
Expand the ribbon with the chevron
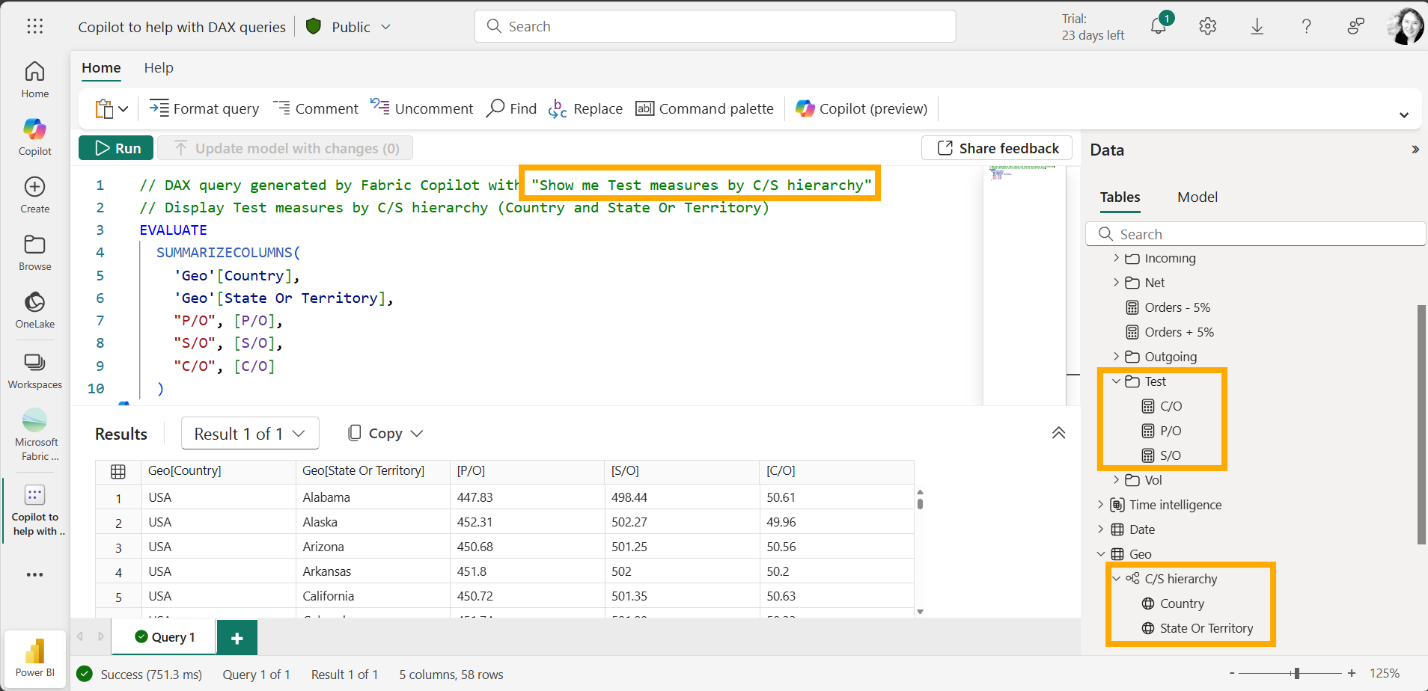pyautogui.click(x=1404, y=115)
